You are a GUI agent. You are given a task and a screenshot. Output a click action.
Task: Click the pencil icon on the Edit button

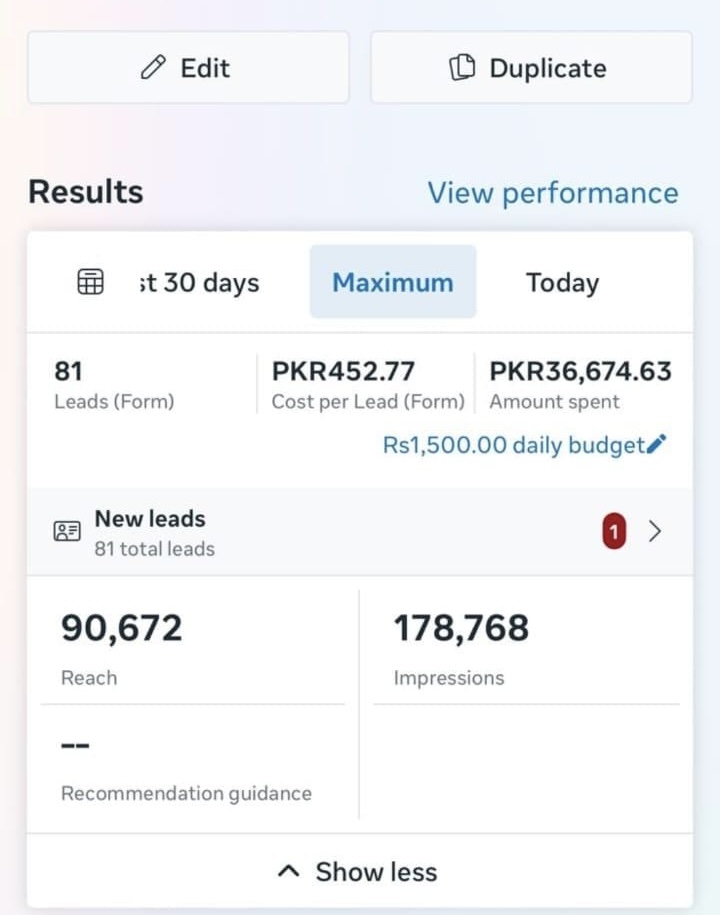click(153, 68)
